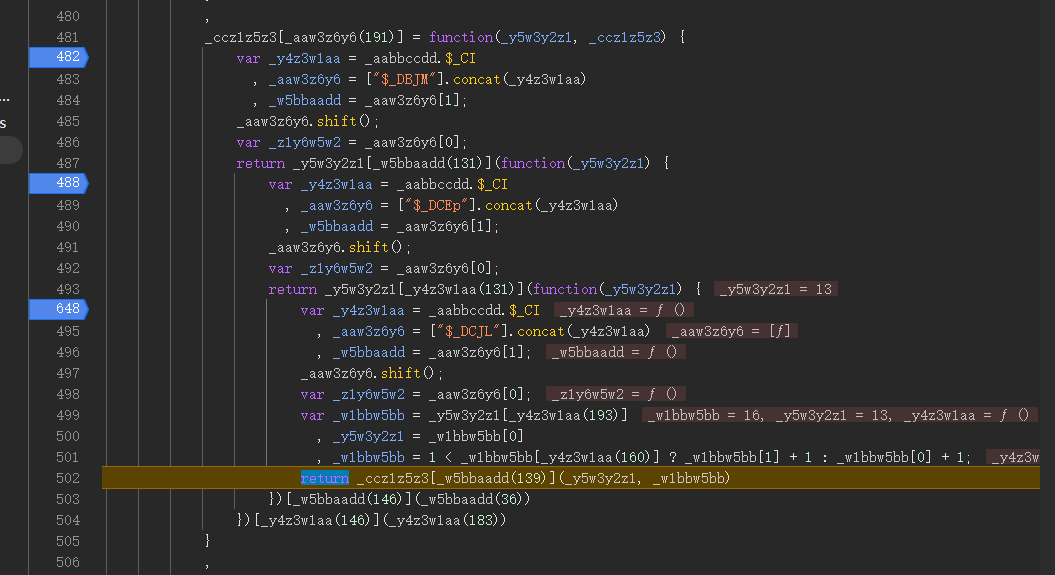Add a breakpoint at line number 499
Image resolution: width=1055 pixels, height=575 pixels.
[x=67, y=415]
